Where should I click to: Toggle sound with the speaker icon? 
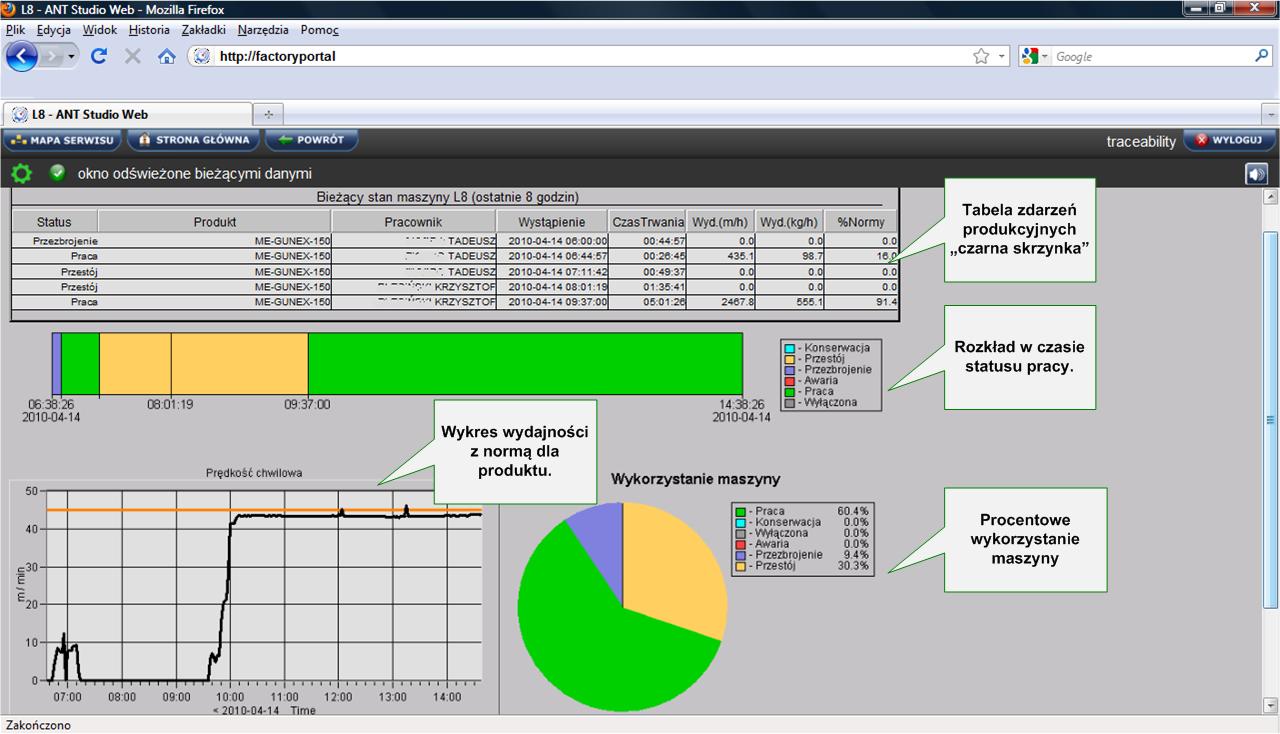click(1256, 174)
